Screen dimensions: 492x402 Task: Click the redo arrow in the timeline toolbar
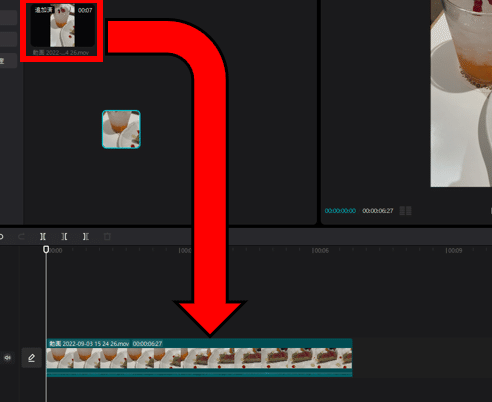click(x=21, y=237)
